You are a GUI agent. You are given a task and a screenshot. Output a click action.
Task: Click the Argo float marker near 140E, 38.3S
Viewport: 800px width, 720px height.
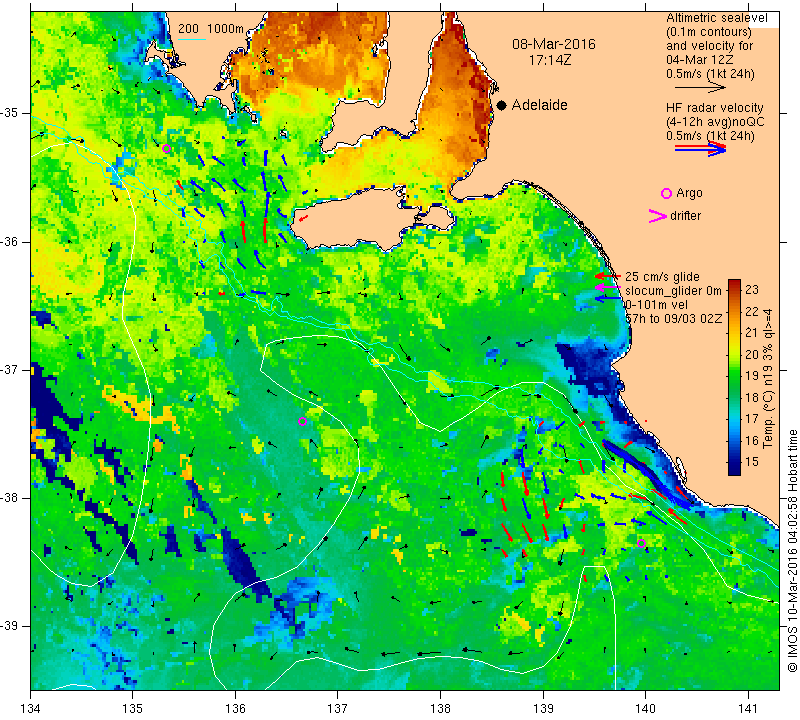click(x=641, y=543)
